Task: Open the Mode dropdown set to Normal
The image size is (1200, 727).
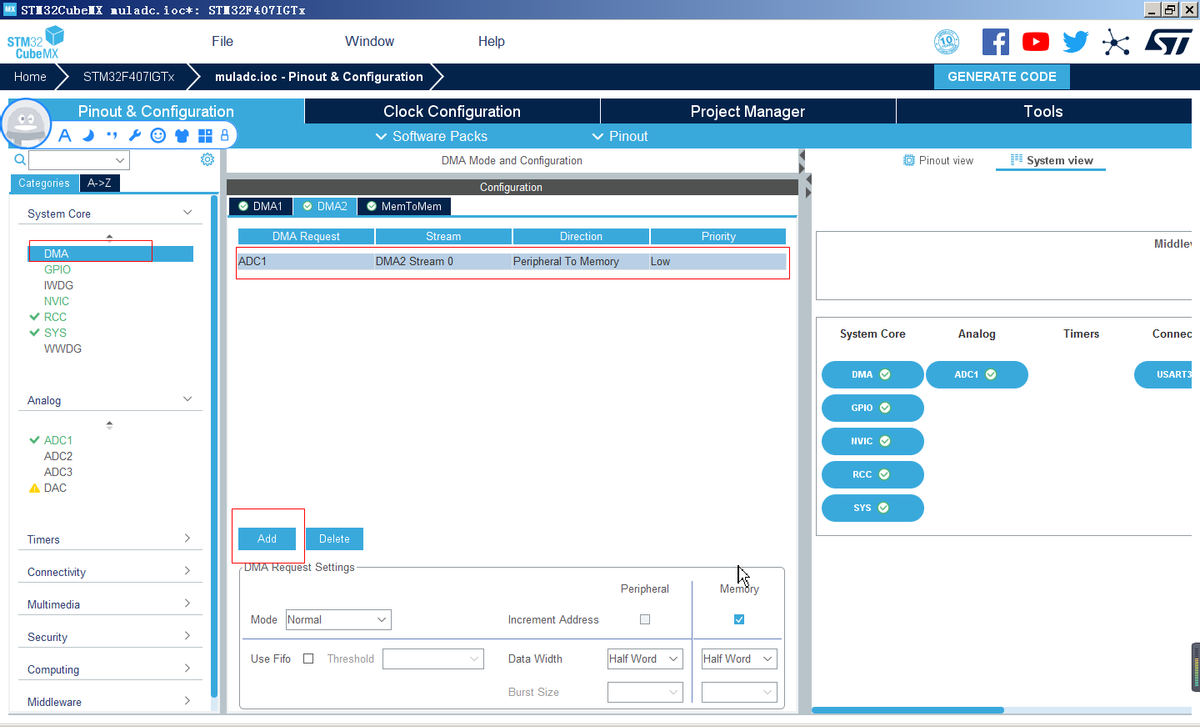Action: pyautogui.click(x=338, y=620)
